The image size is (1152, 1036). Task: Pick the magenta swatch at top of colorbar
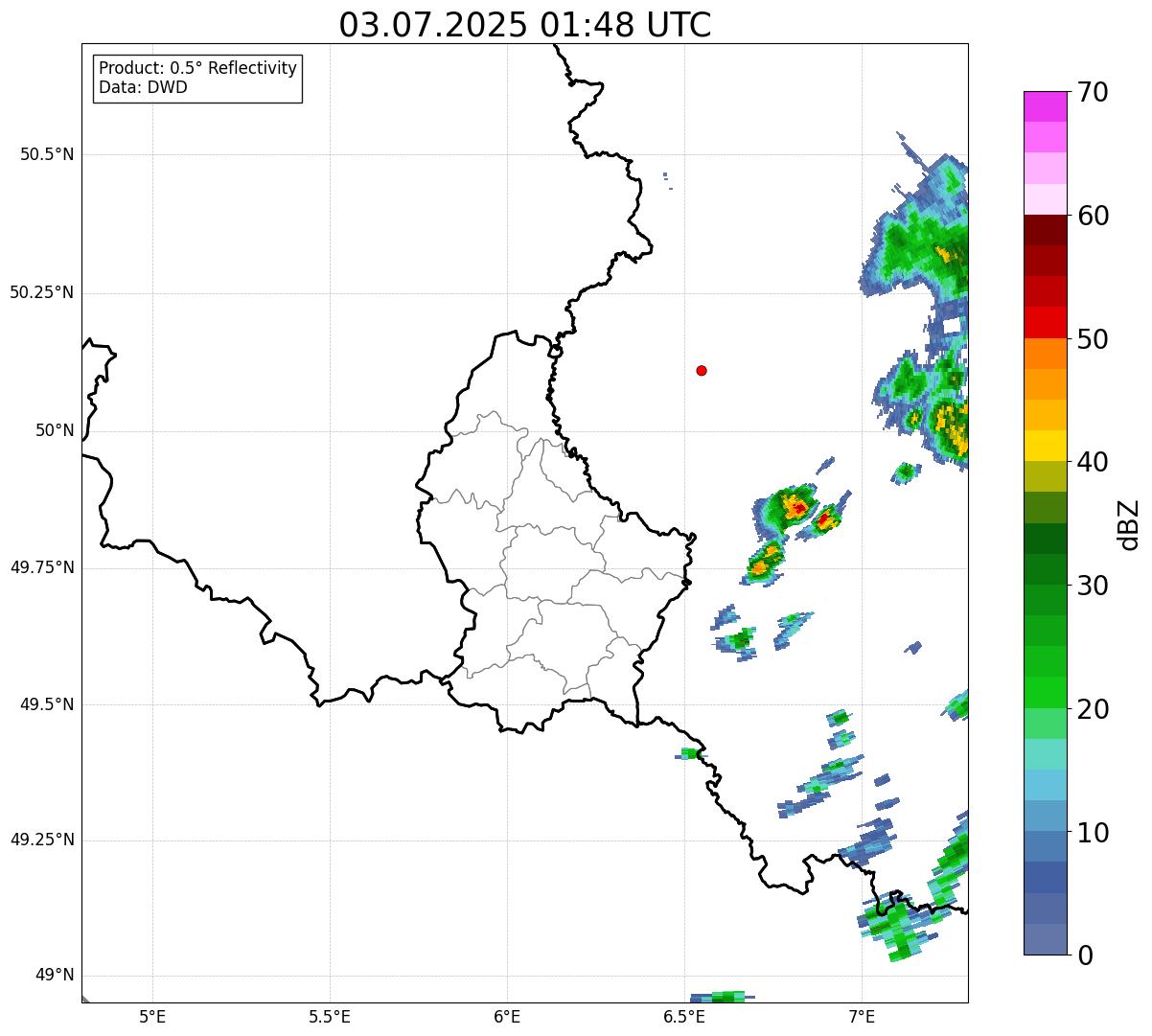[x=1045, y=106]
